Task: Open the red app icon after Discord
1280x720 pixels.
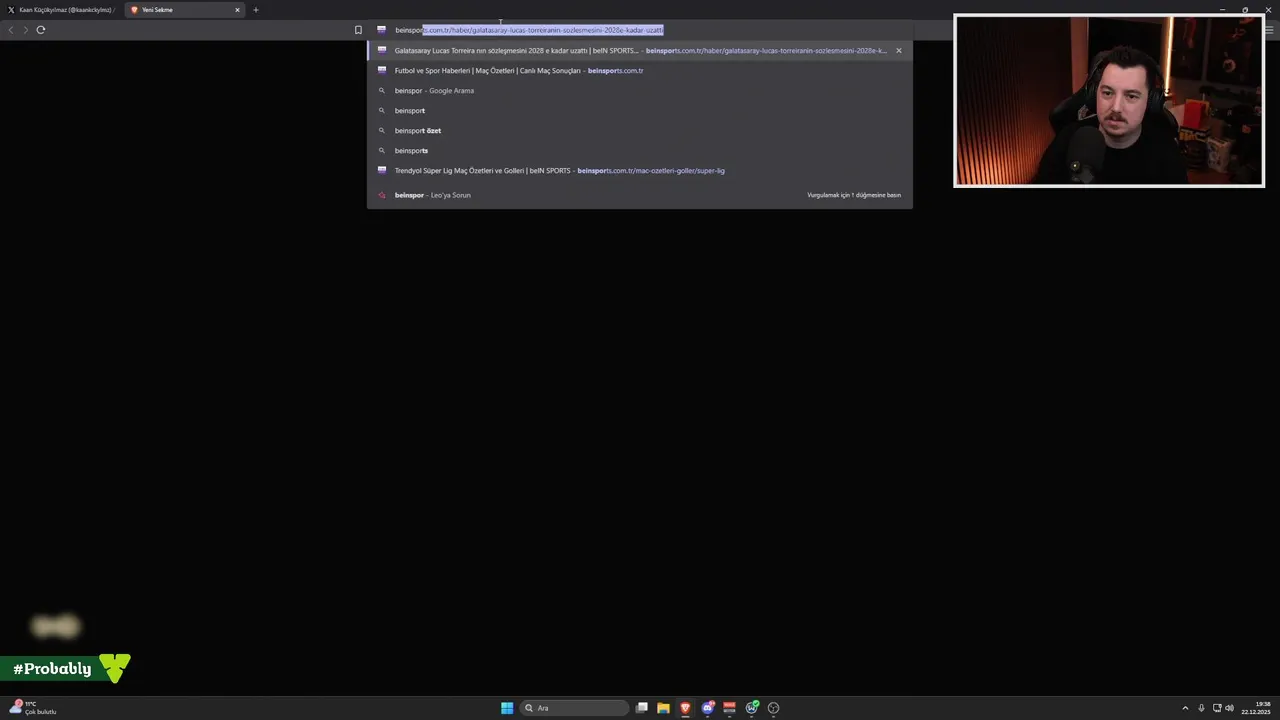Action: pyautogui.click(x=729, y=708)
